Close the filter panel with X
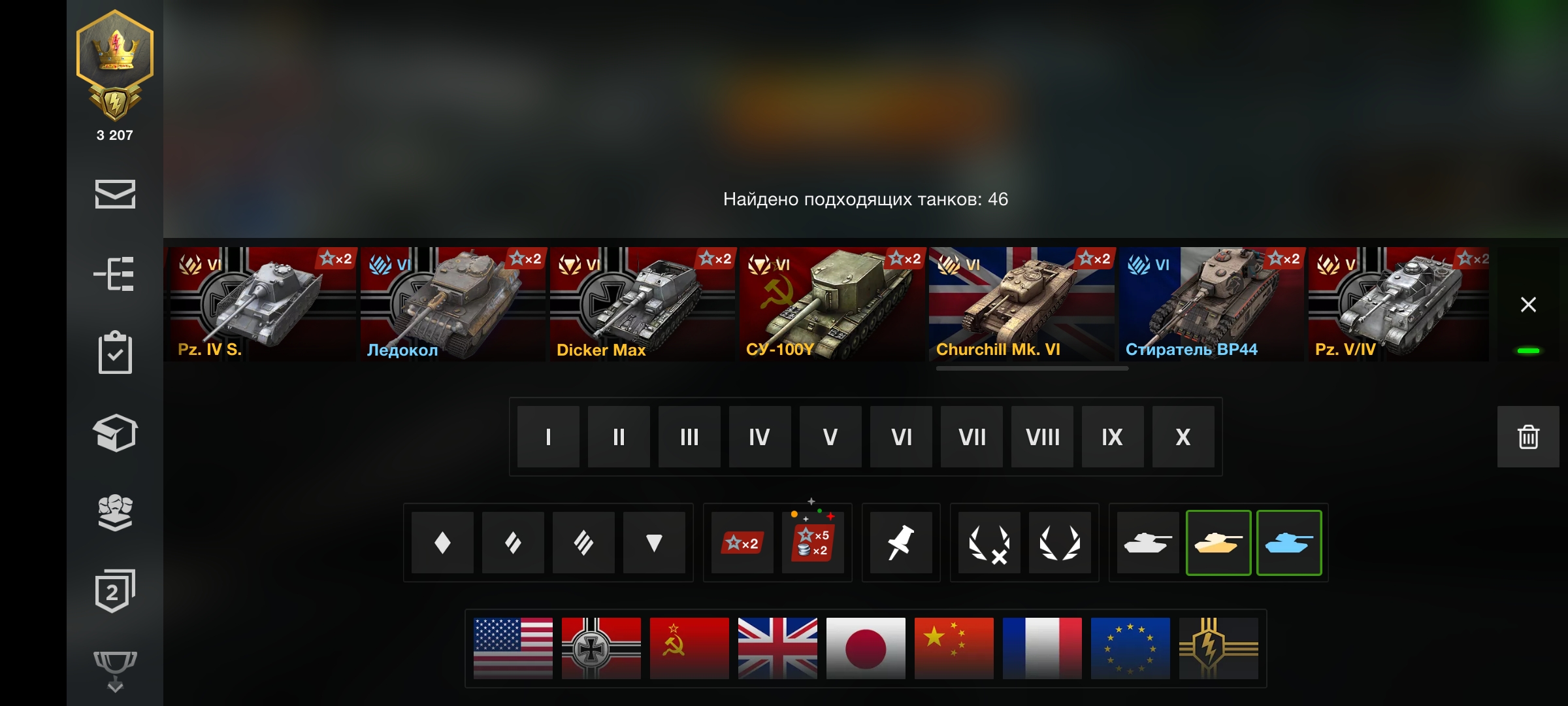 (x=1528, y=305)
